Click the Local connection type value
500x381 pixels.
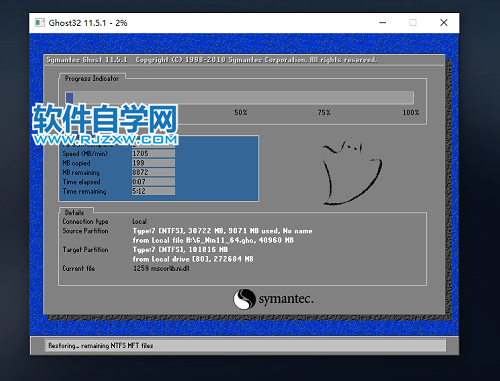(x=139, y=221)
